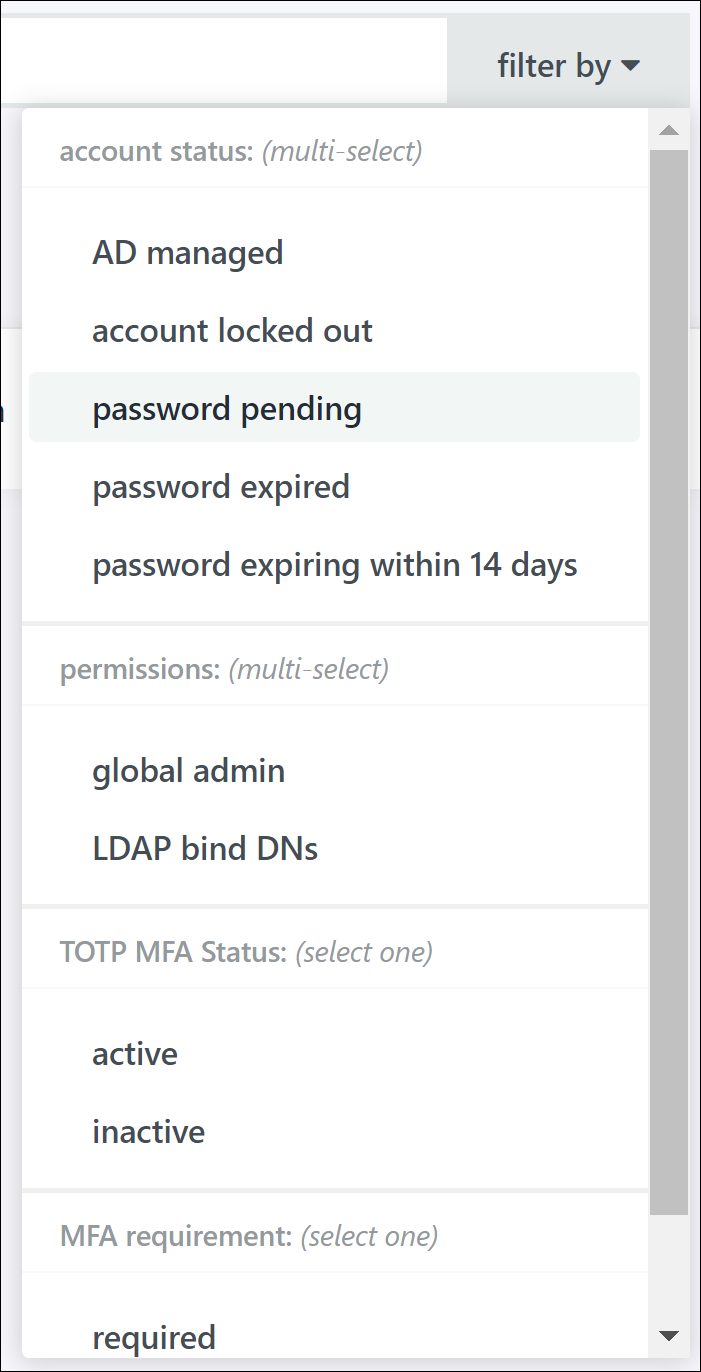Choose the password pending option

pos(227,409)
